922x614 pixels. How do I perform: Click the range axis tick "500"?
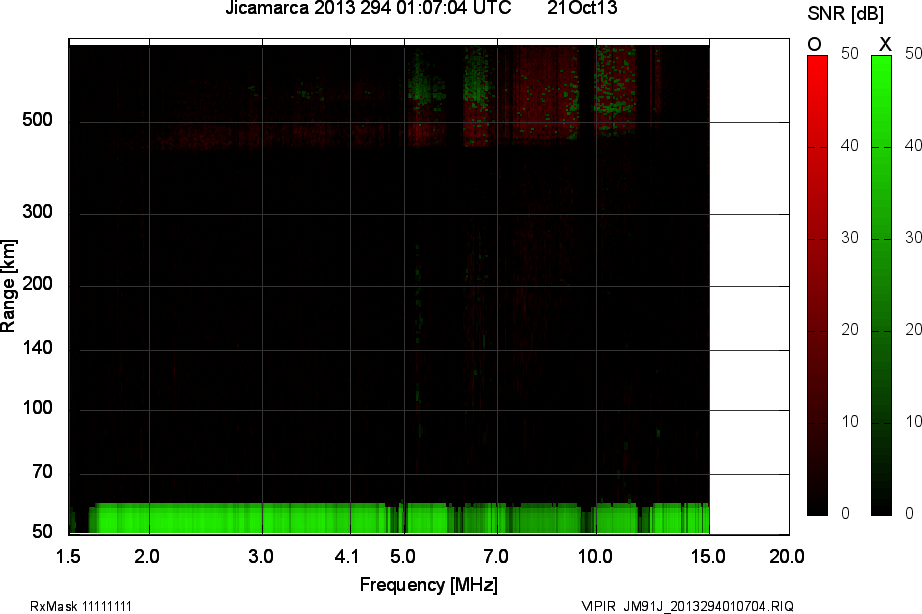[37, 120]
